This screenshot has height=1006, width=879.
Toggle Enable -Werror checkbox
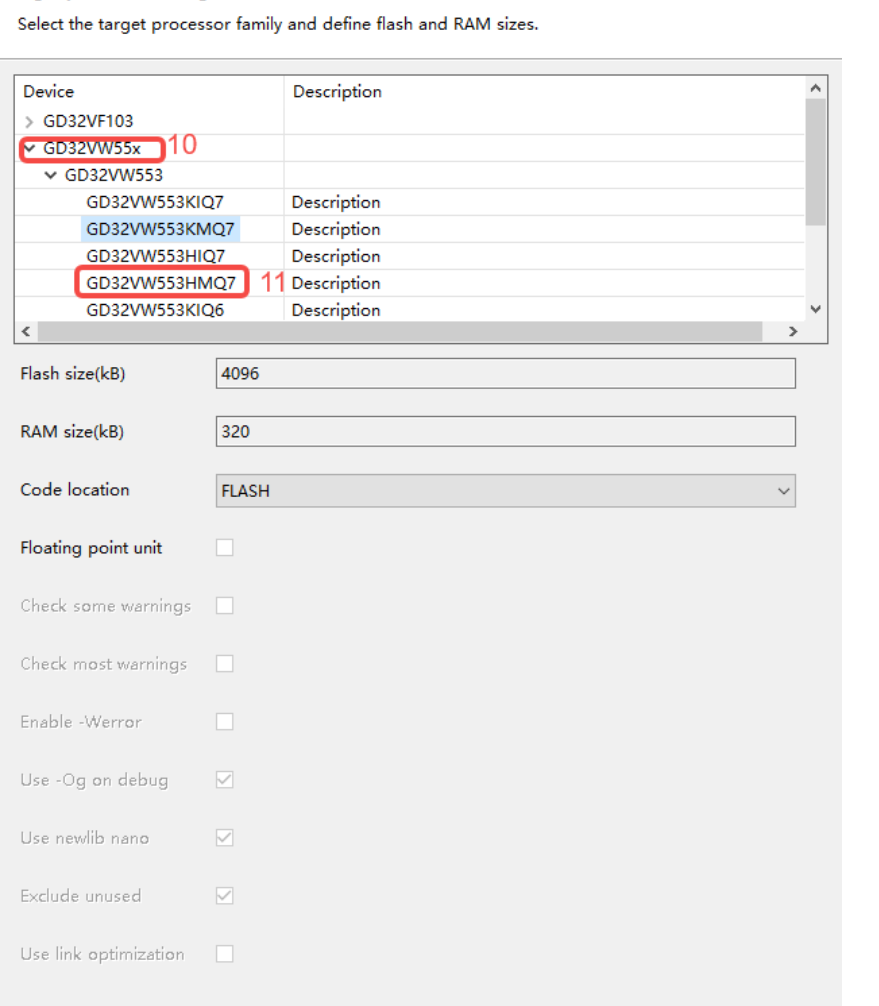[225, 722]
